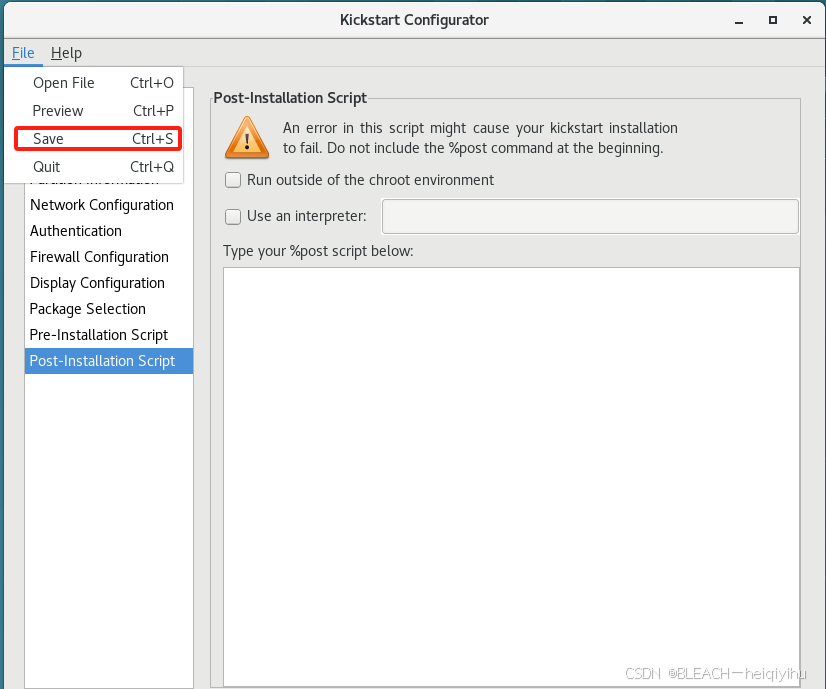Click the orange warning triangle icon
The height and width of the screenshot is (689, 826).
tap(247, 138)
